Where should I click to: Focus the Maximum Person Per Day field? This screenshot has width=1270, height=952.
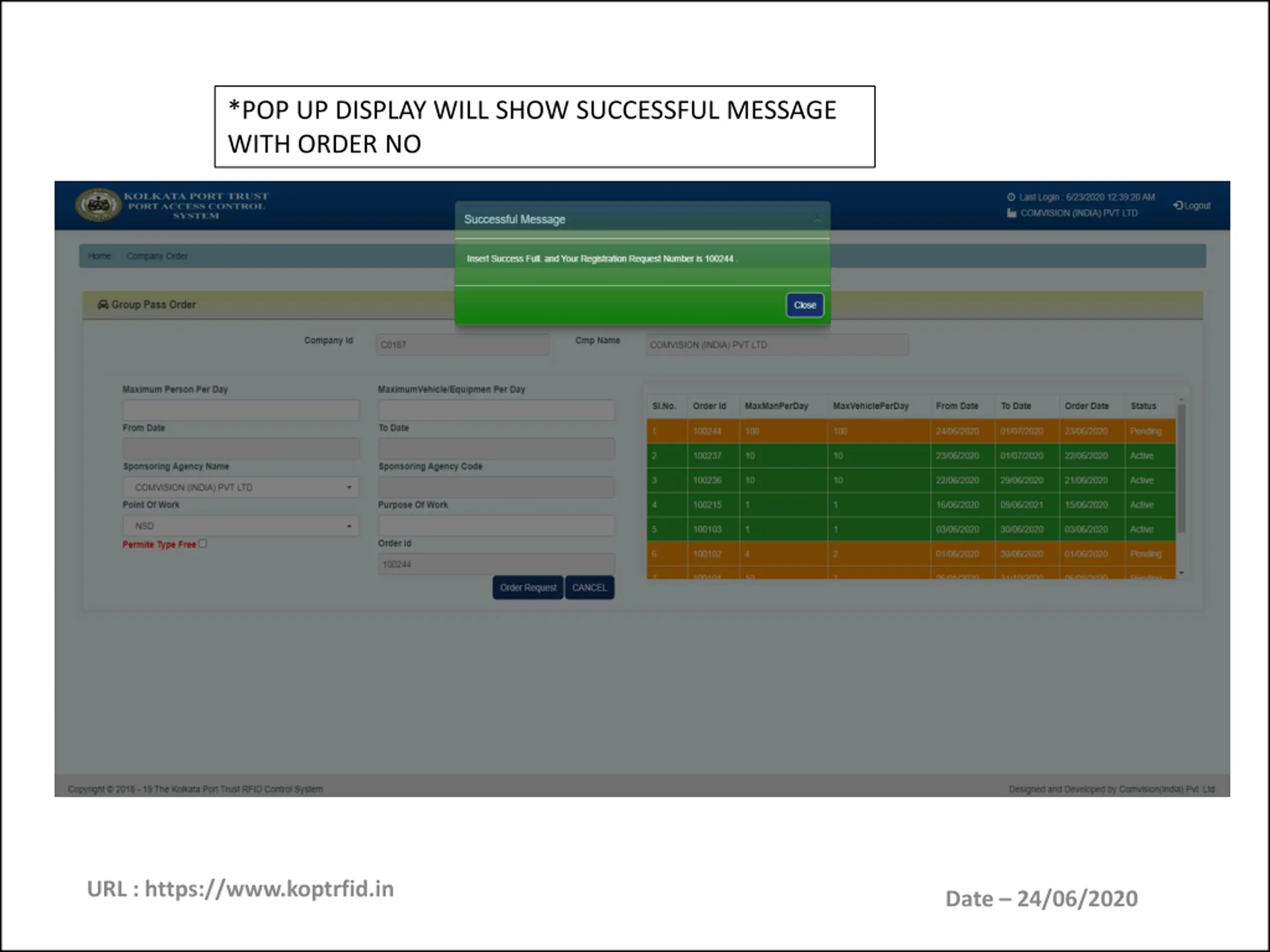click(241, 410)
